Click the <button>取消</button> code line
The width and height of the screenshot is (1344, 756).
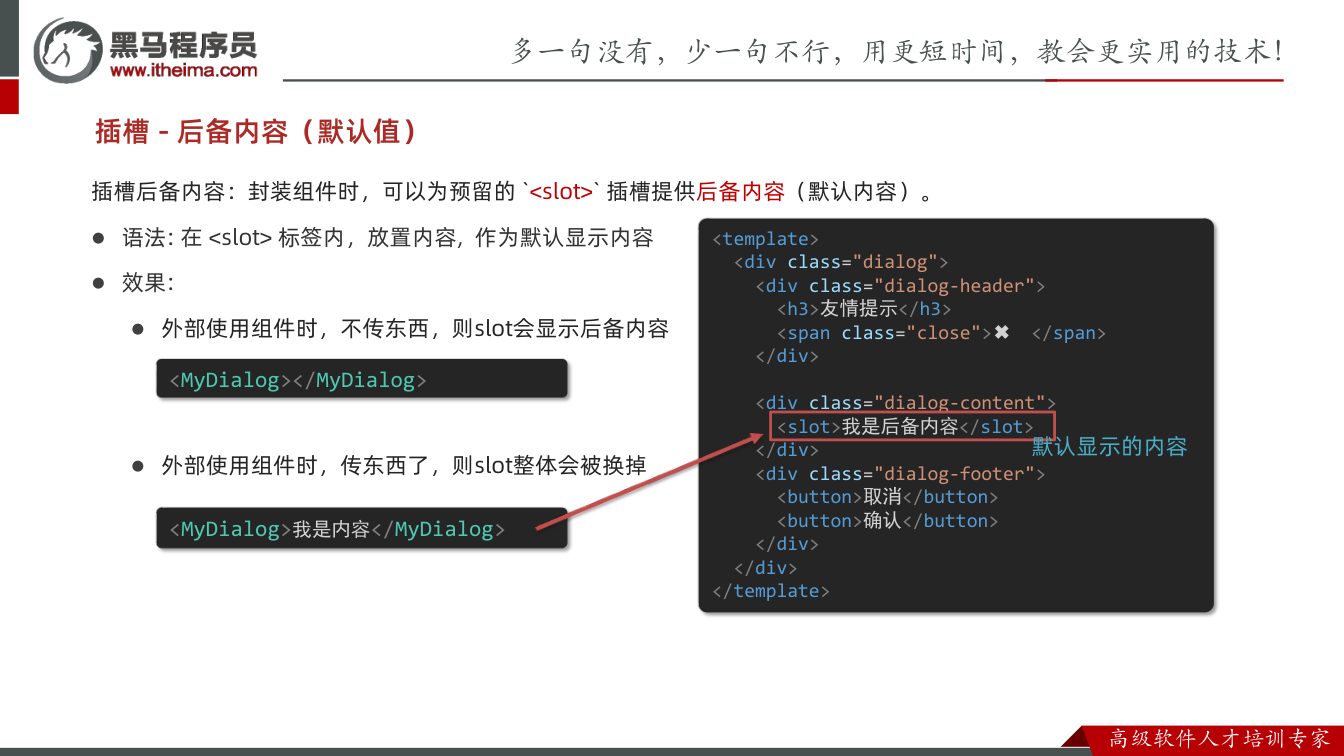(888, 497)
